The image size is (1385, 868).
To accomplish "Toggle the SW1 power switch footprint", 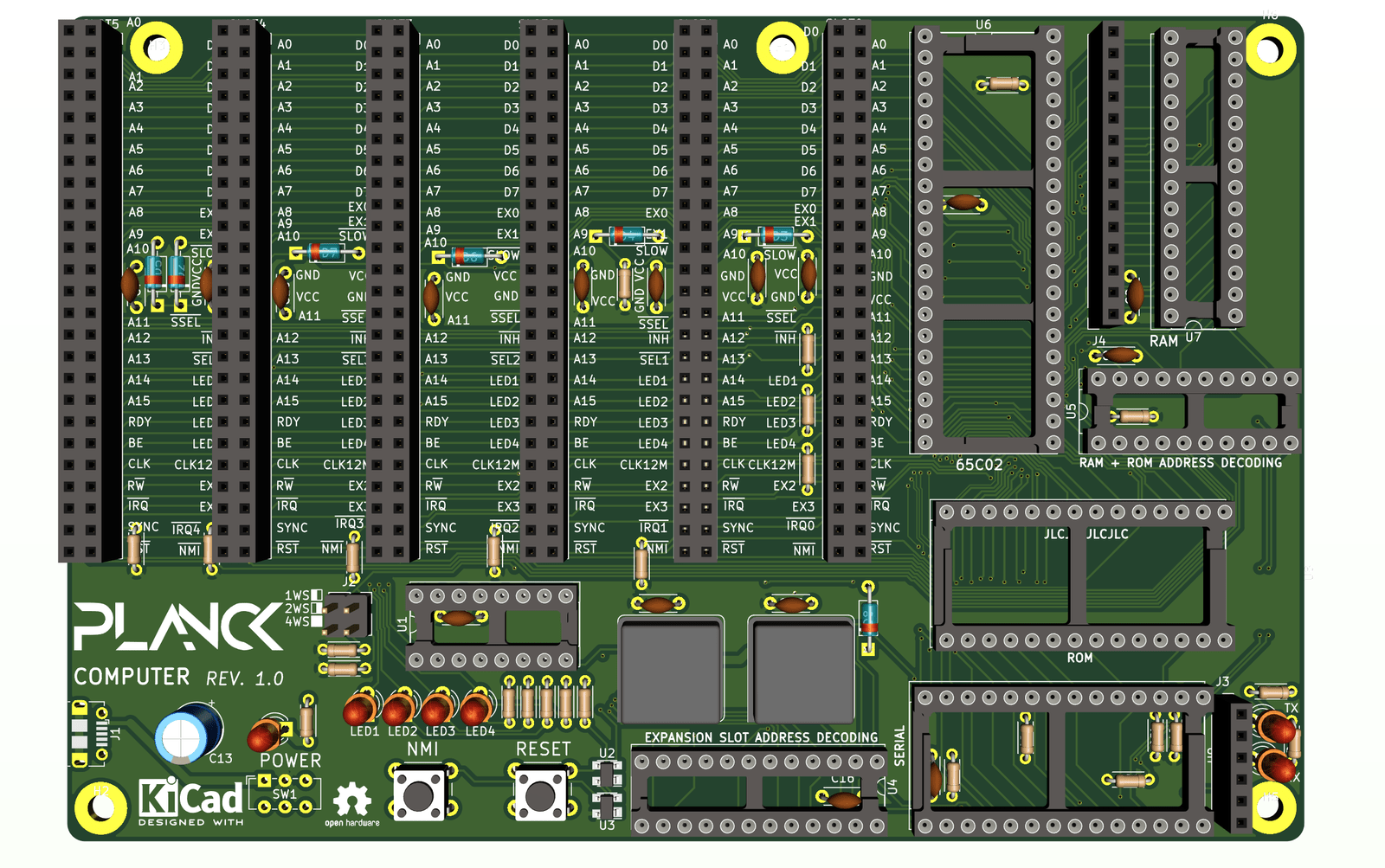I will coord(284,794).
